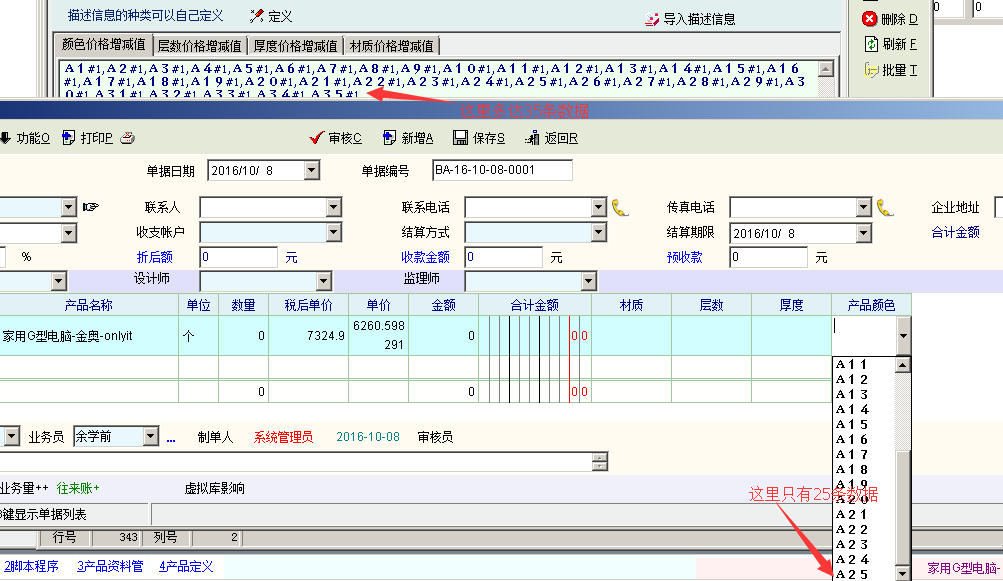
Task: Click the printer icon next to 打印
Action: (128, 138)
